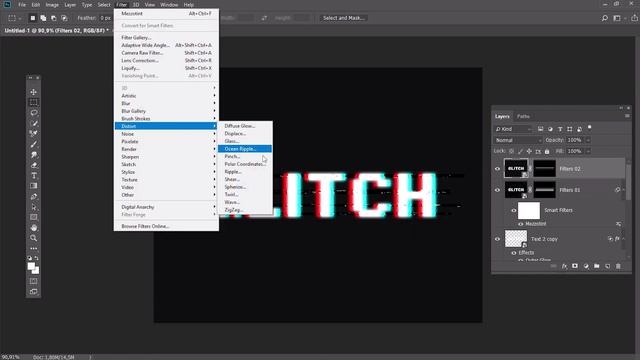
Task: Toggle Lock Position icon
Action: click(529, 151)
